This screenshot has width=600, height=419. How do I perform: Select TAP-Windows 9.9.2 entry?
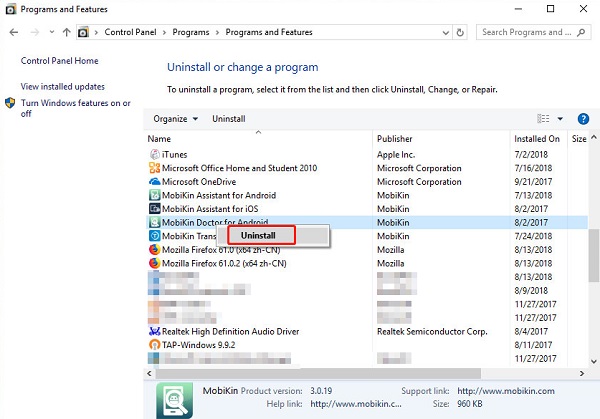pos(199,345)
